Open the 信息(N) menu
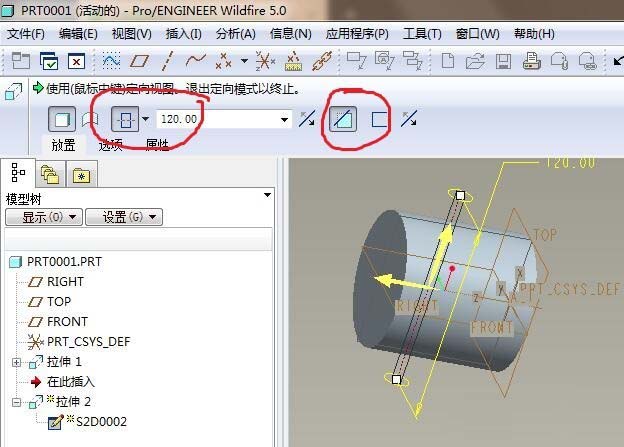This screenshot has height=447, width=624. click(291, 34)
